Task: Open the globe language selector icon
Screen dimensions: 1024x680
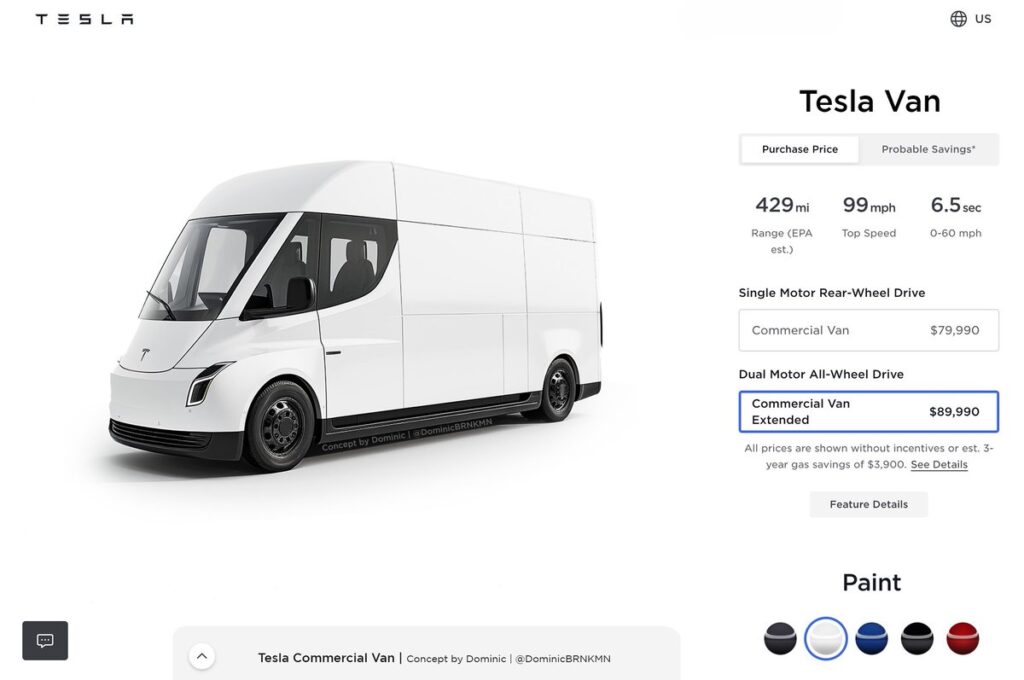Action: pos(957,18)
